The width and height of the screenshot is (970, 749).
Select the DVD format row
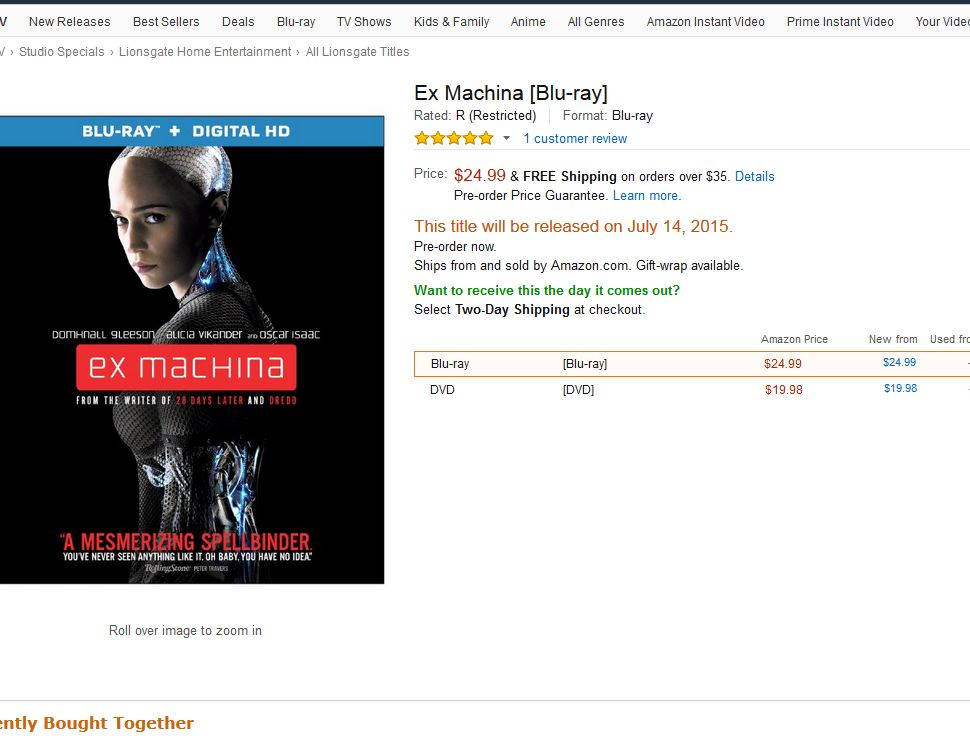(x=692, y=390)
